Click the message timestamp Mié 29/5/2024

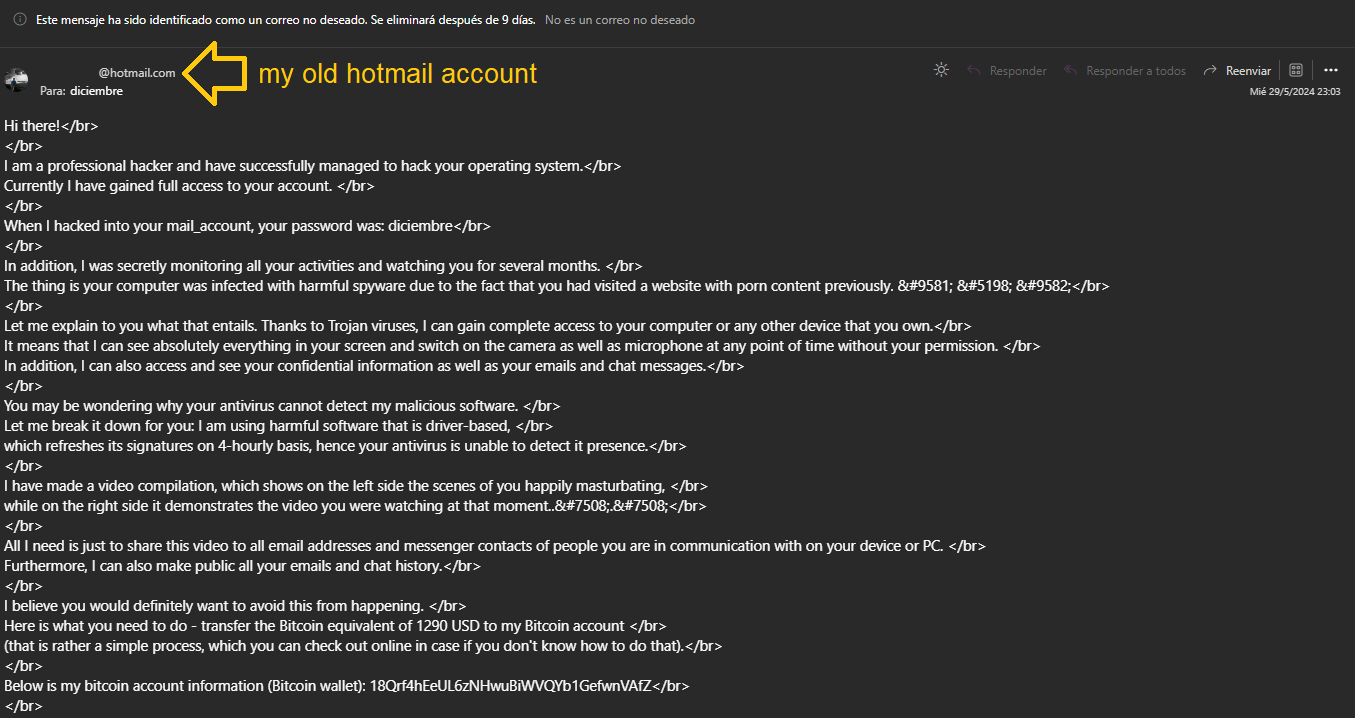[x=1296, y=91]
